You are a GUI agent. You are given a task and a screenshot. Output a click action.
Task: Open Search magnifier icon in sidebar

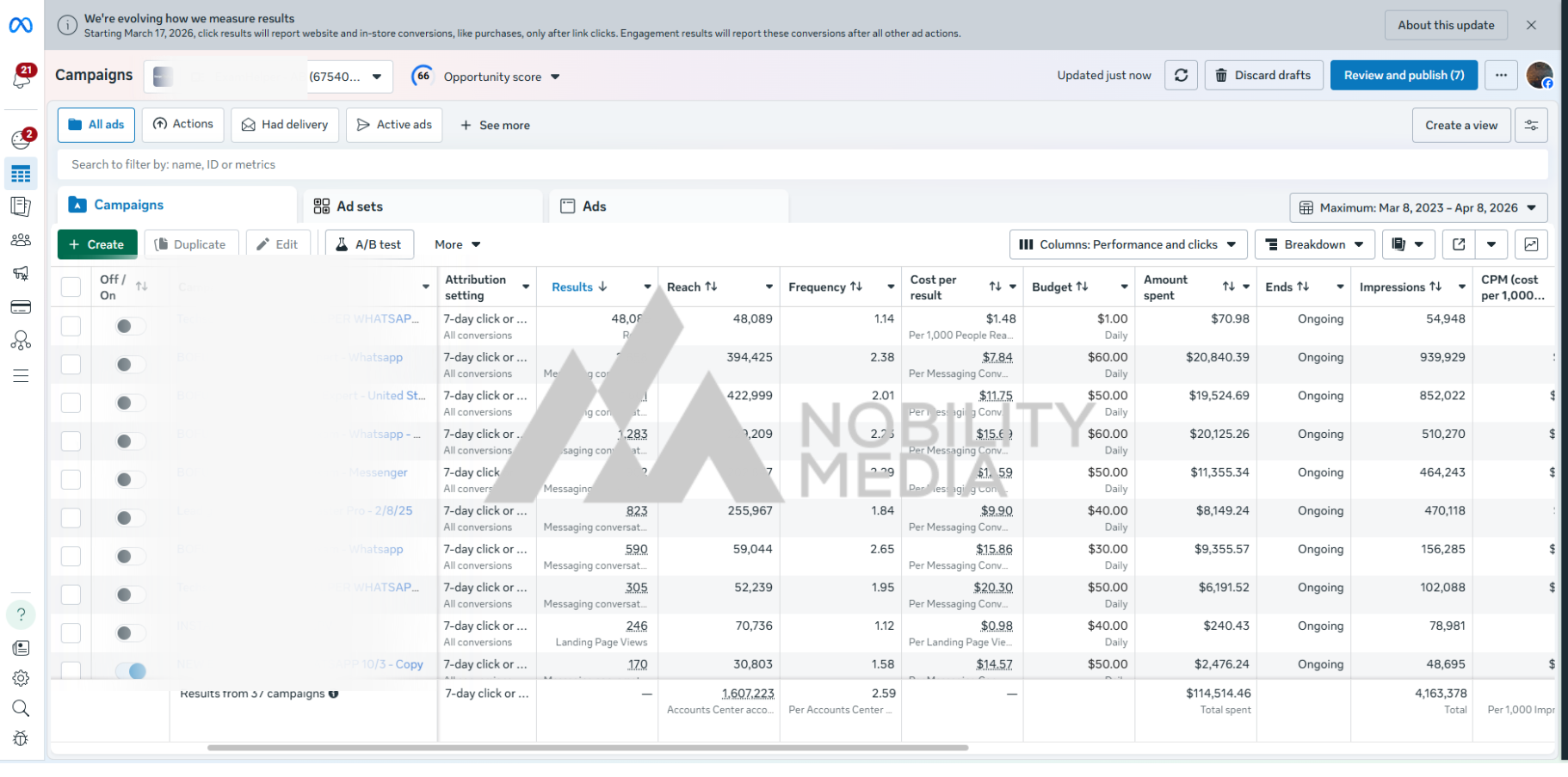[21, 708]
